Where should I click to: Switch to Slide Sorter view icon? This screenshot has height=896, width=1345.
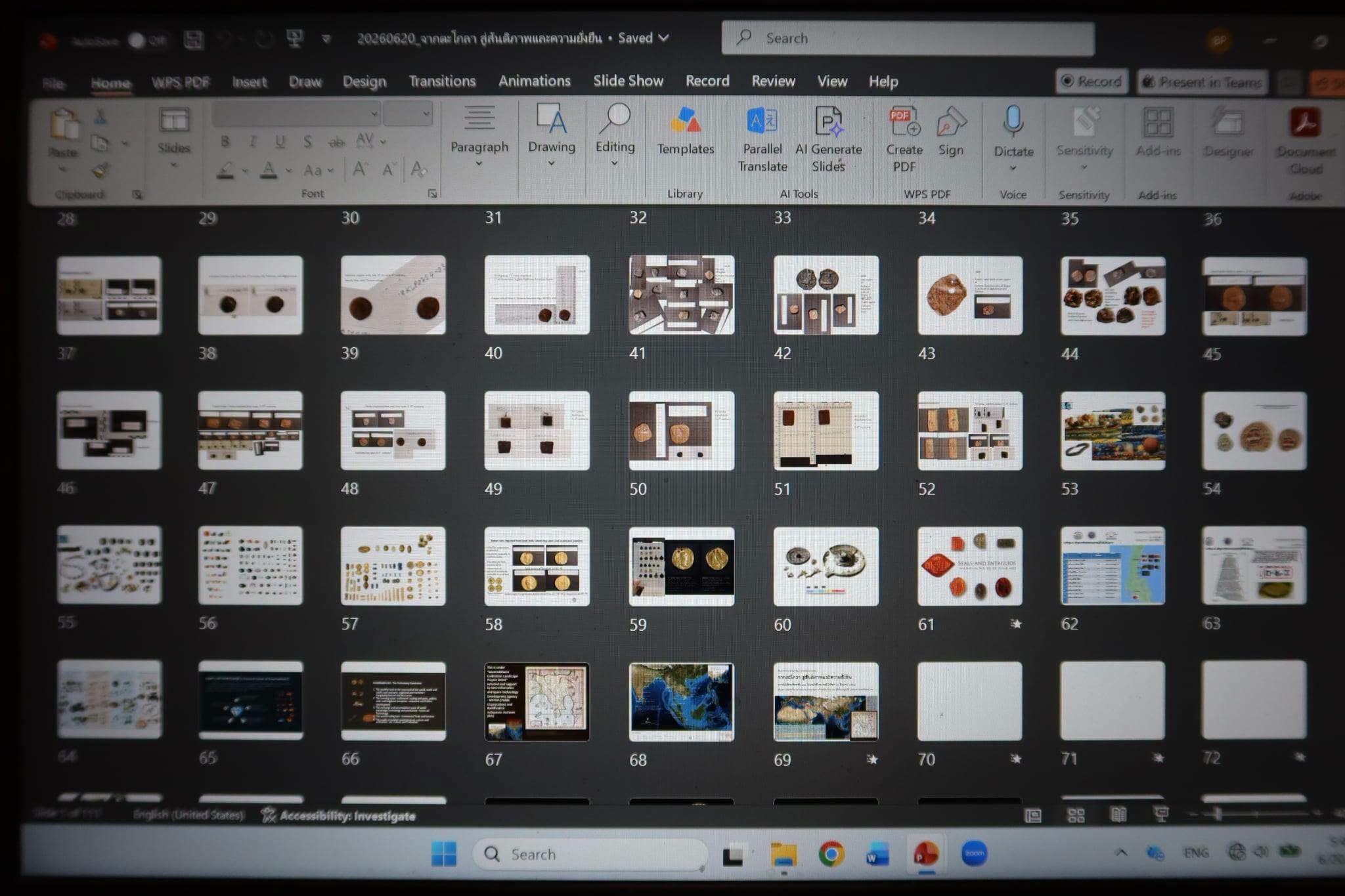coord(1076,815)
